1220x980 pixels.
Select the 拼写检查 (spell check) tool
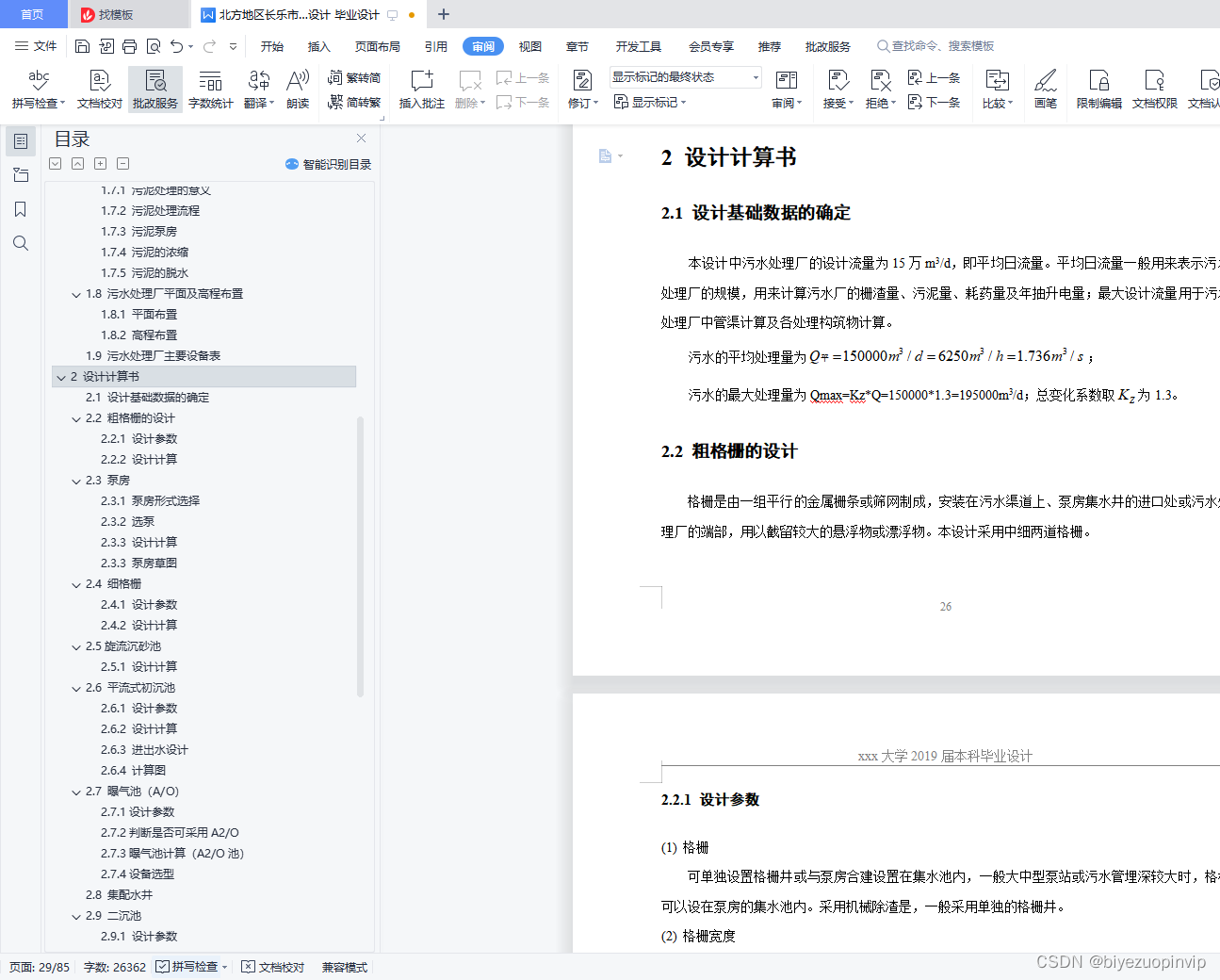[37, 90]
